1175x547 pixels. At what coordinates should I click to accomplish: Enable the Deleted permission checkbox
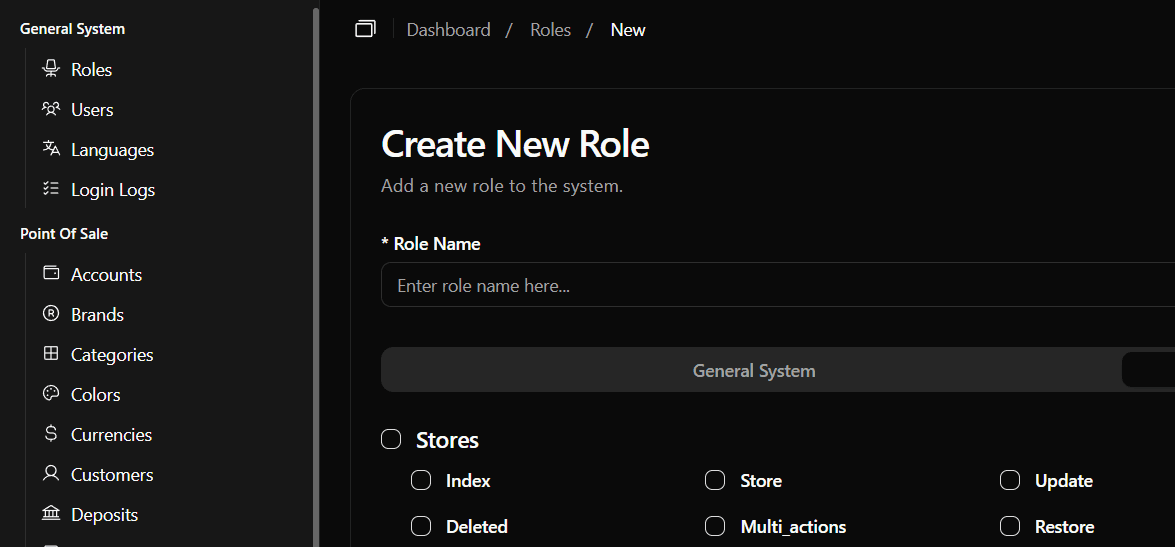(421, 527)
